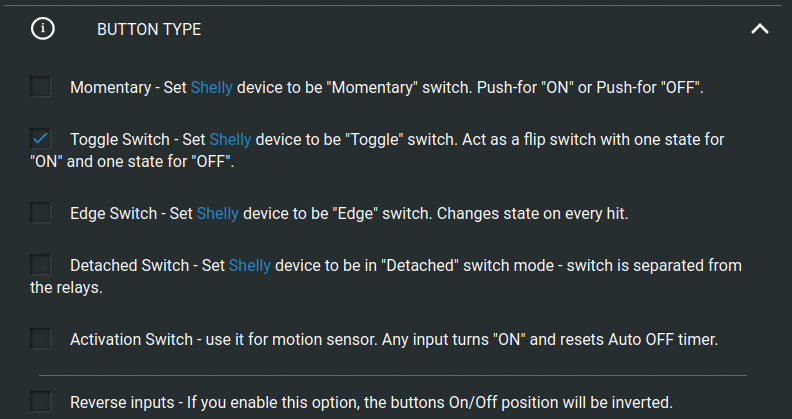792x419 pixels.
Task: Click the 'Reverse inputs' label text
Action: 122,403
